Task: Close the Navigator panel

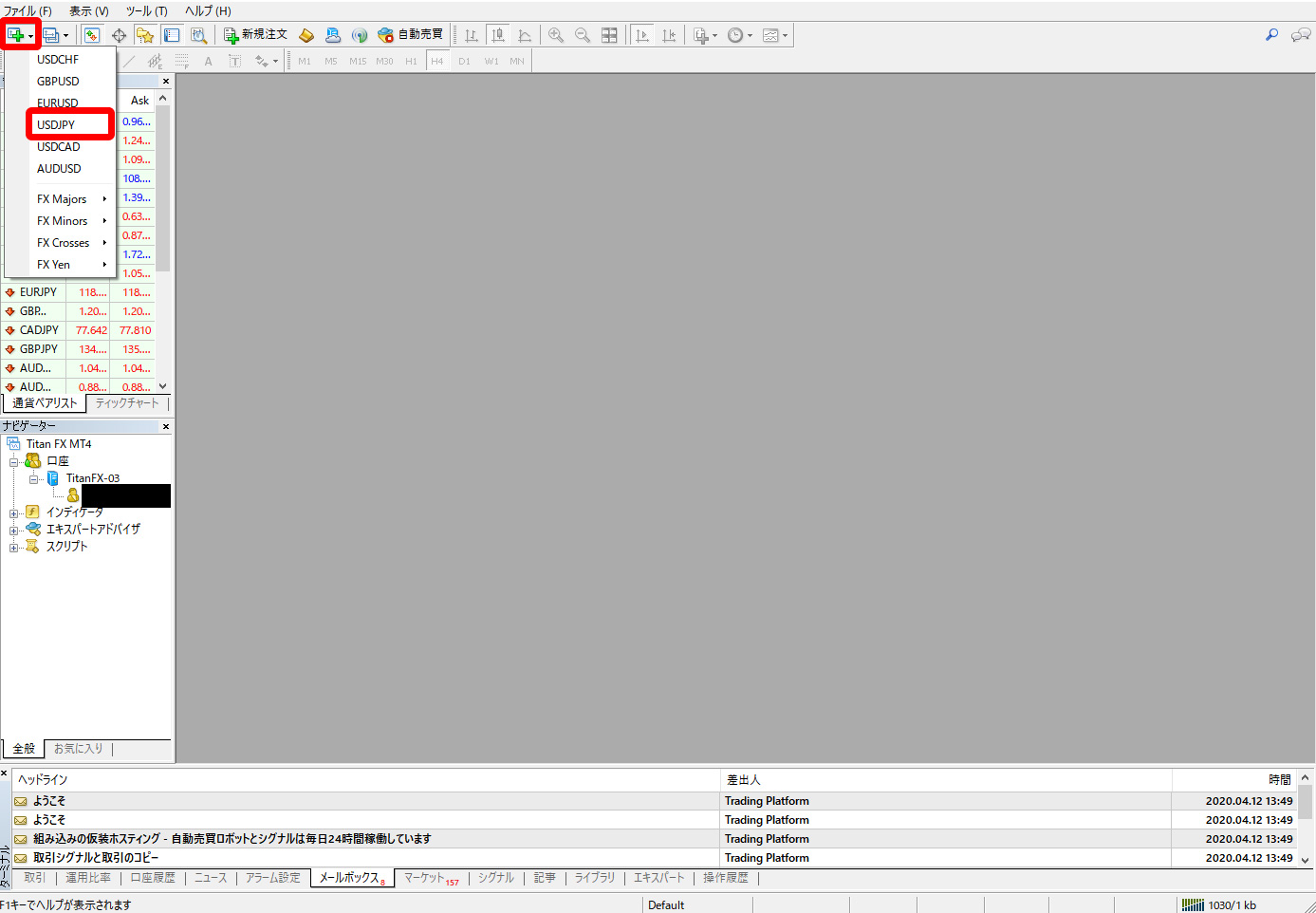Action: pyautogui.click(x=166, y=427)
